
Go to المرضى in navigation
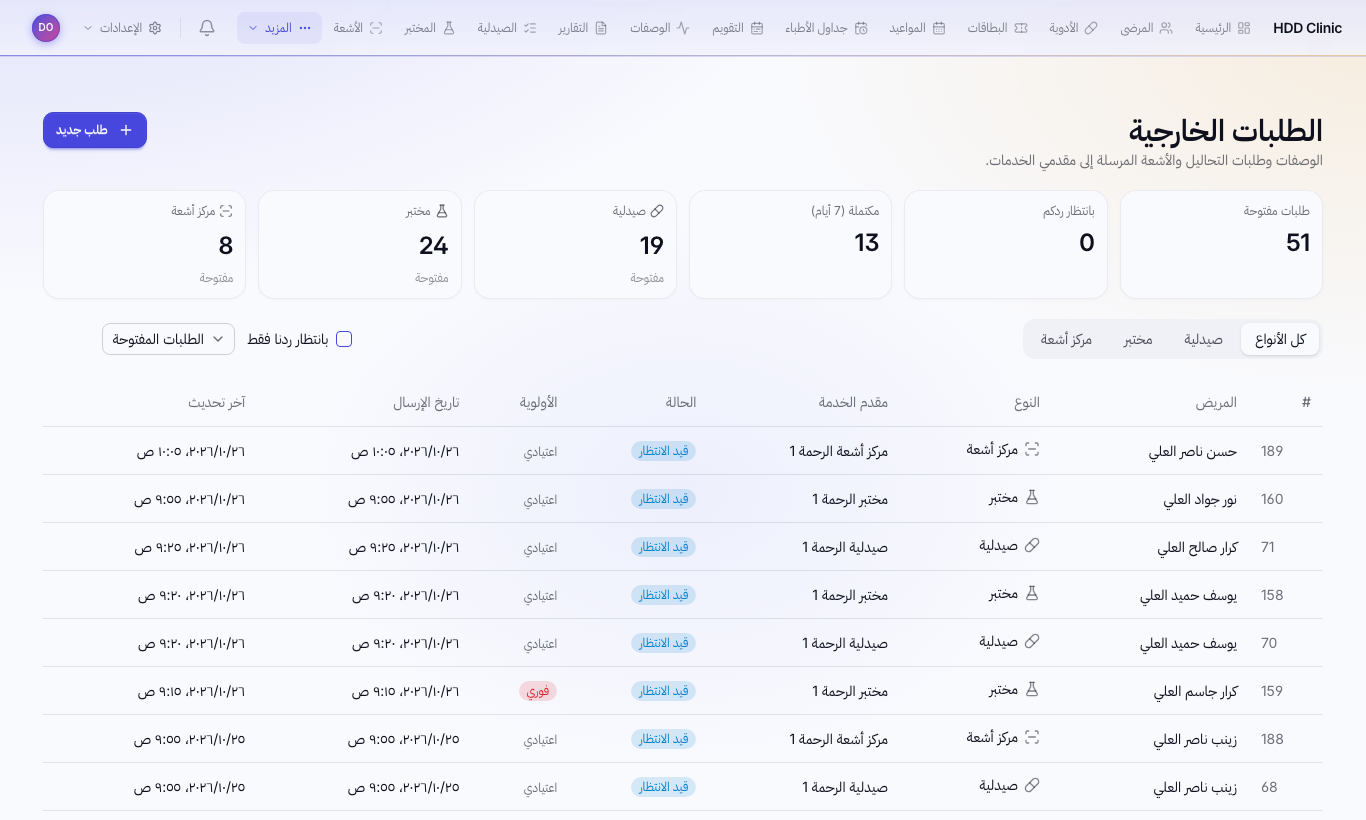1146,28
